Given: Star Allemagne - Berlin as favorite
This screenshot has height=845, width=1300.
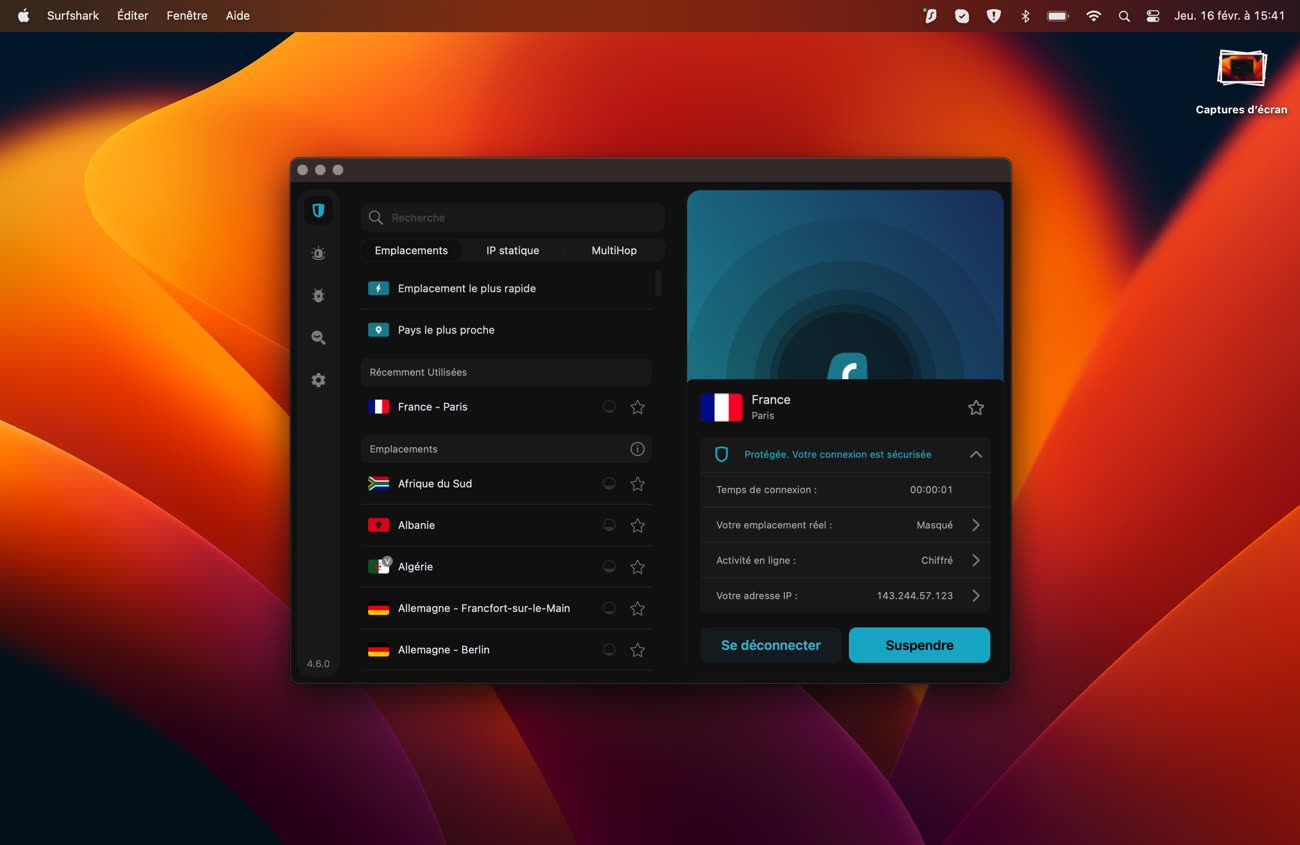Looking at the screenshot, I should [x=637, y=650].
